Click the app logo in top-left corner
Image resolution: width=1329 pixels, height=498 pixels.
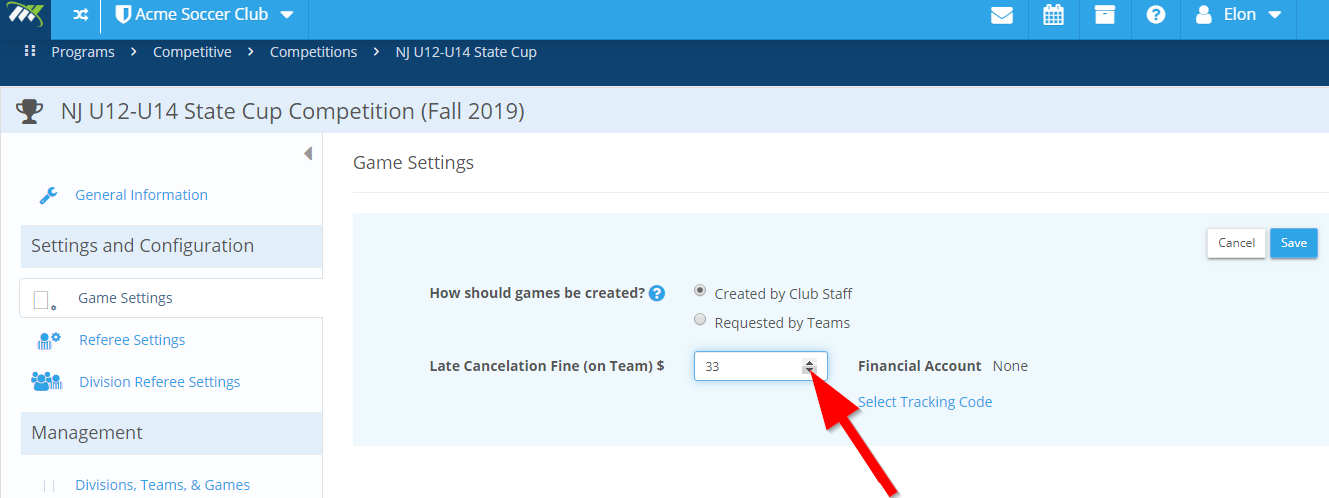[26, 15]
